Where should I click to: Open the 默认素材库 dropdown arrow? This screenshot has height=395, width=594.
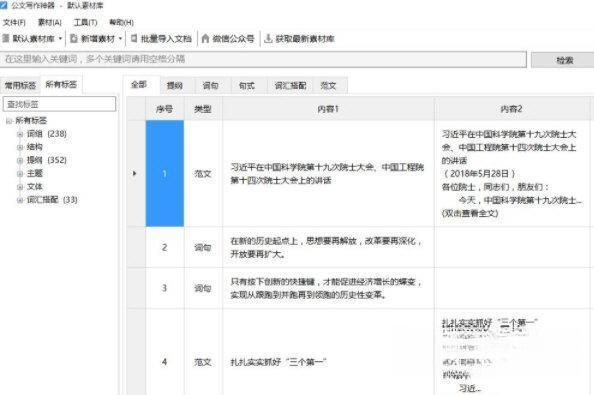pyautogui.click(x=60, y=39)
